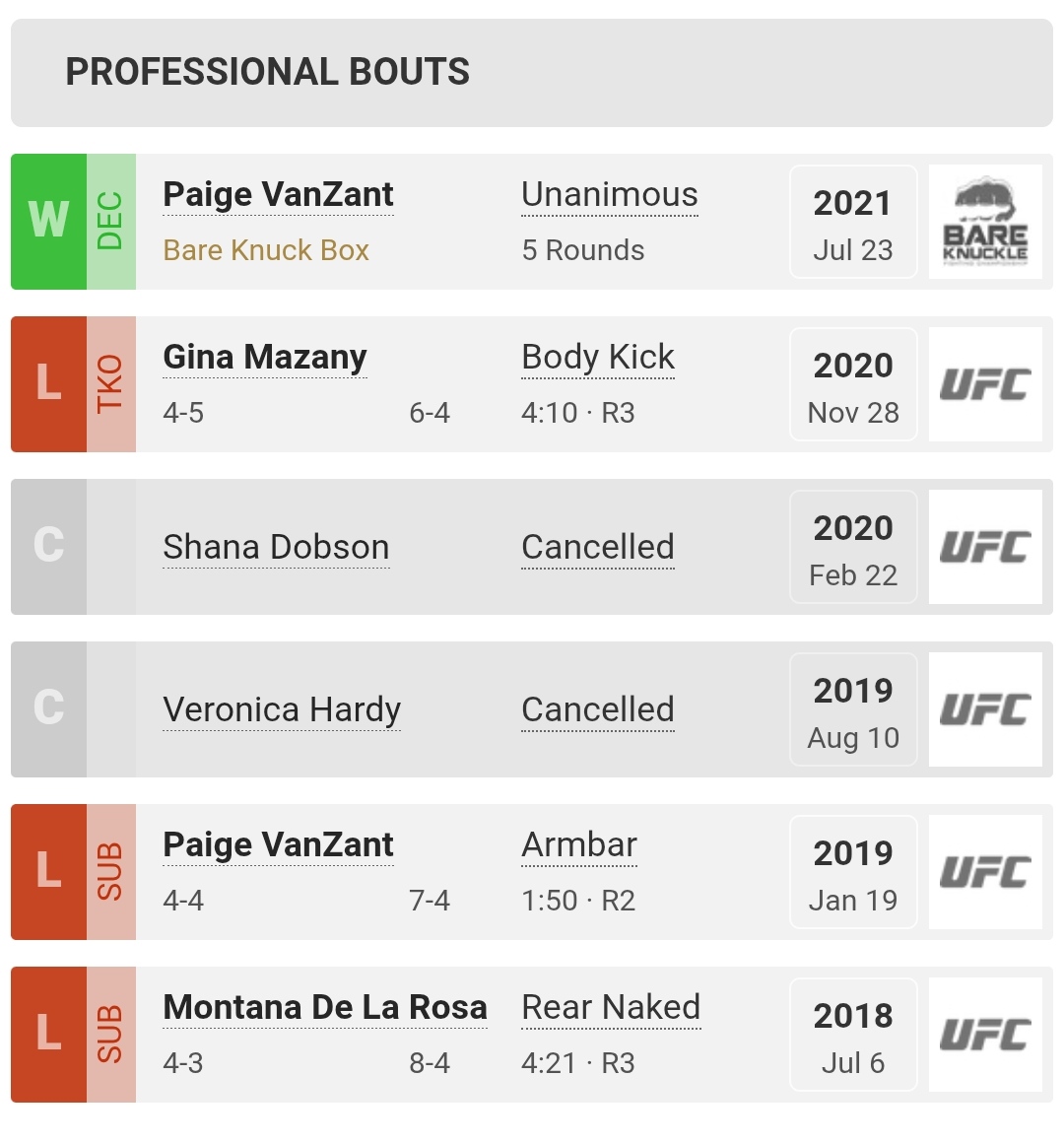Open Montana De La Rosa fighter page
The width and height of the screenshot is (1064, 1143).
tap(325, 1007)
